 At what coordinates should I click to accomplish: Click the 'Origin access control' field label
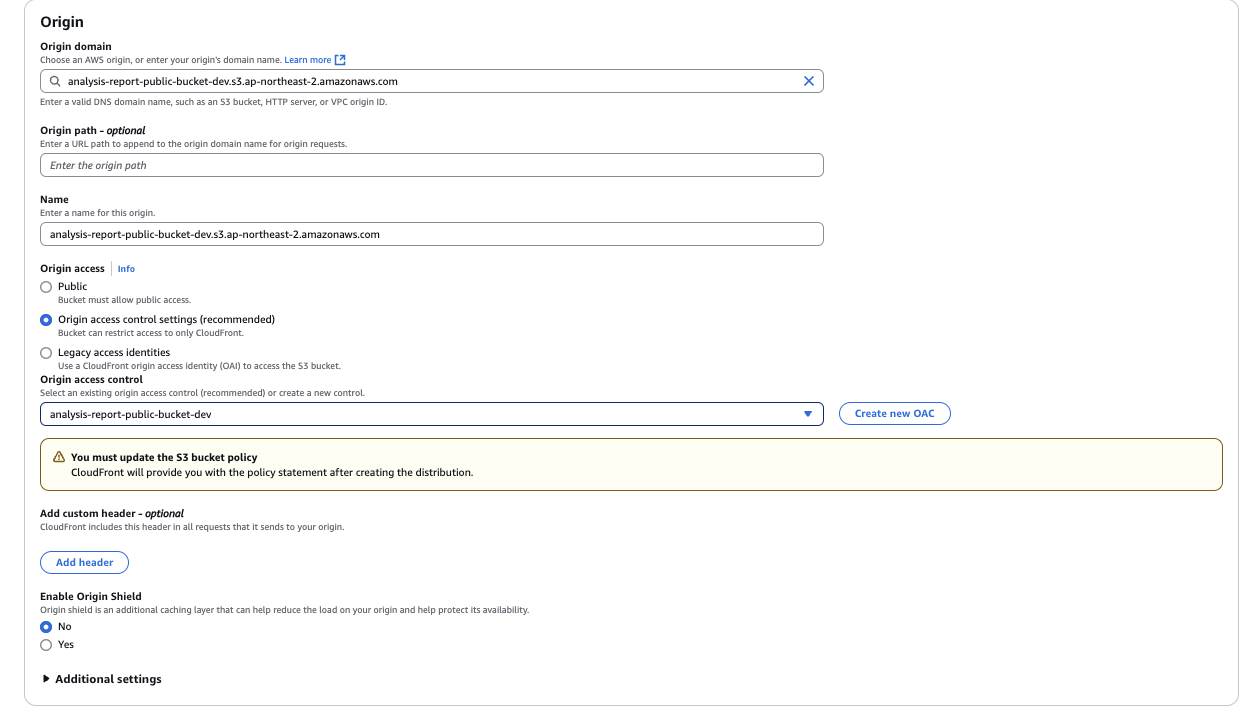click(x=91, y=380)
